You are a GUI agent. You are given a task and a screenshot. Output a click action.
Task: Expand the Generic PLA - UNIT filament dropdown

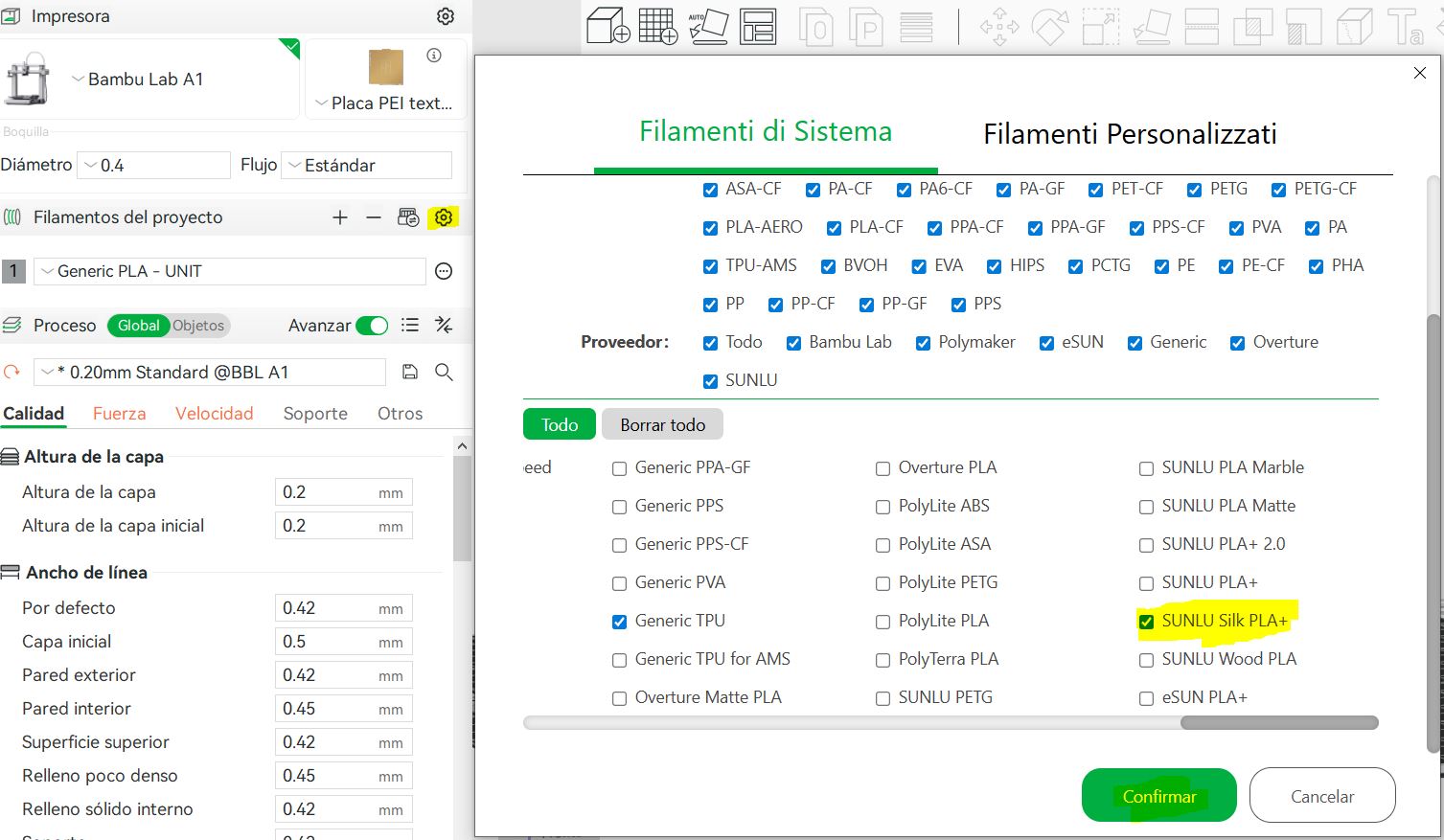point(230,271)
